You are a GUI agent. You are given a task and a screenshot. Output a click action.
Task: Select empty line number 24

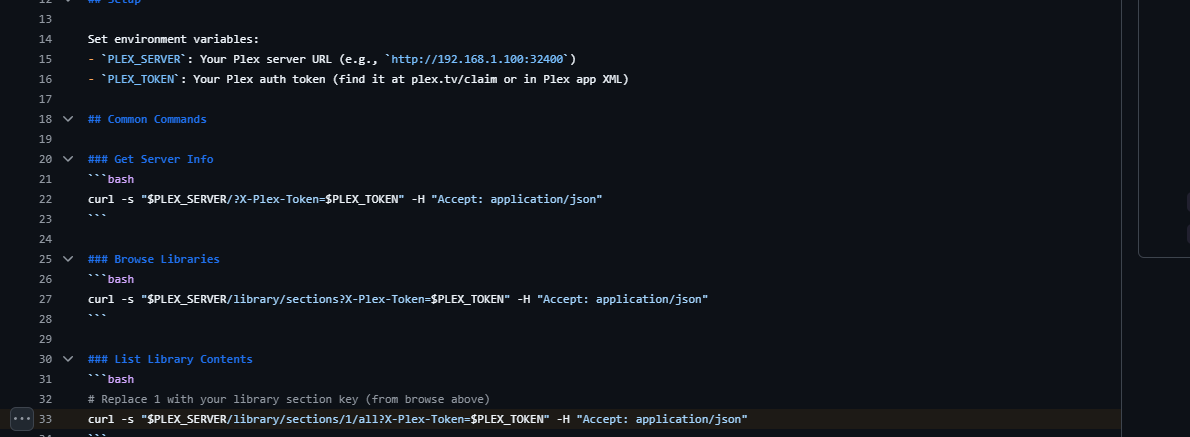tap(45, 239)
